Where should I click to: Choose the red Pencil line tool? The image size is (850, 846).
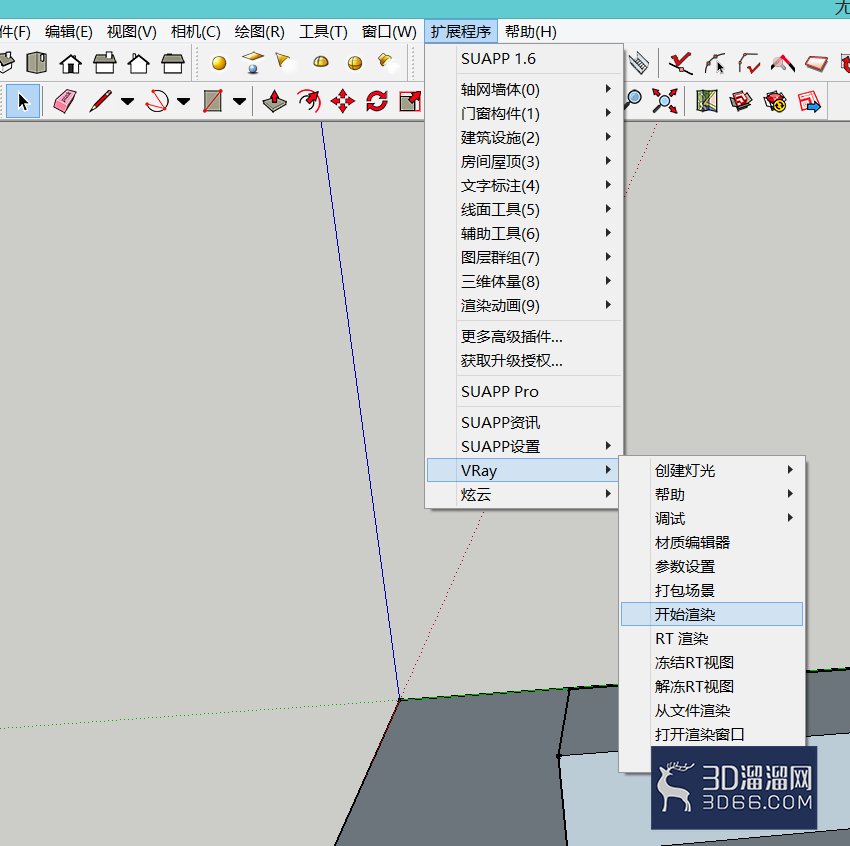(x=100, y=101)
